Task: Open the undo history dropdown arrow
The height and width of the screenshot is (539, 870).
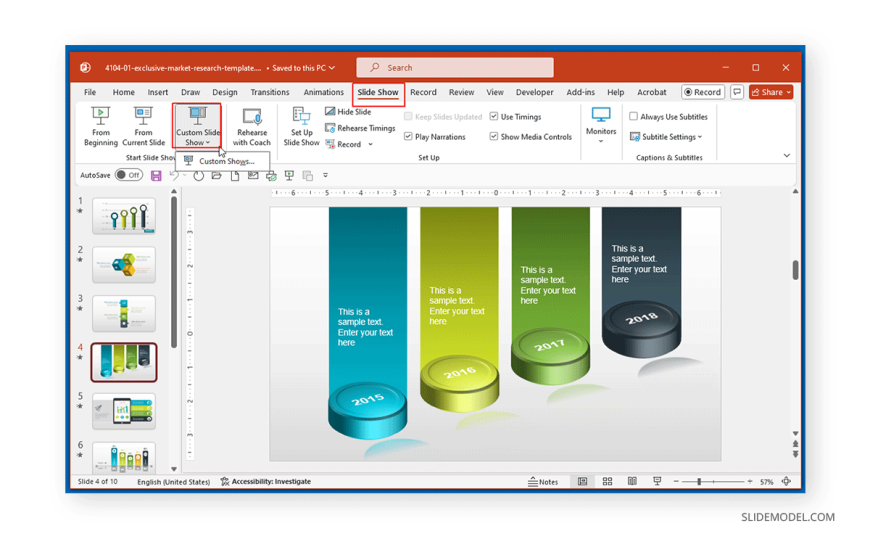Action: tap(185, 175)
